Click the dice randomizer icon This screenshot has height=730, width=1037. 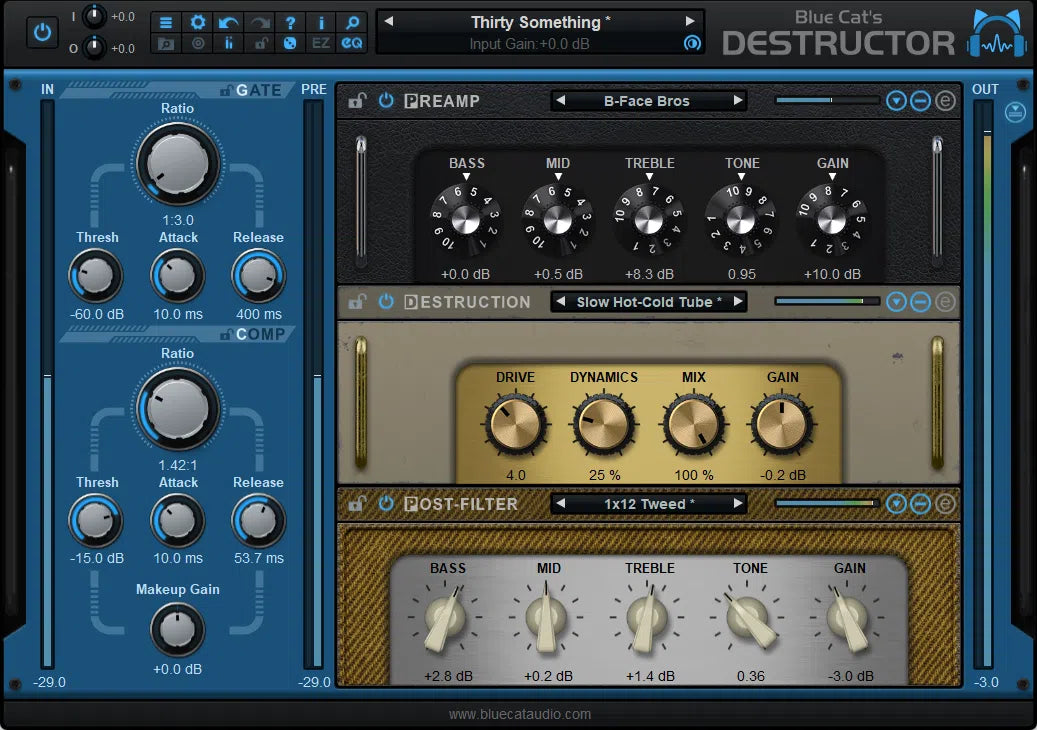290,44
